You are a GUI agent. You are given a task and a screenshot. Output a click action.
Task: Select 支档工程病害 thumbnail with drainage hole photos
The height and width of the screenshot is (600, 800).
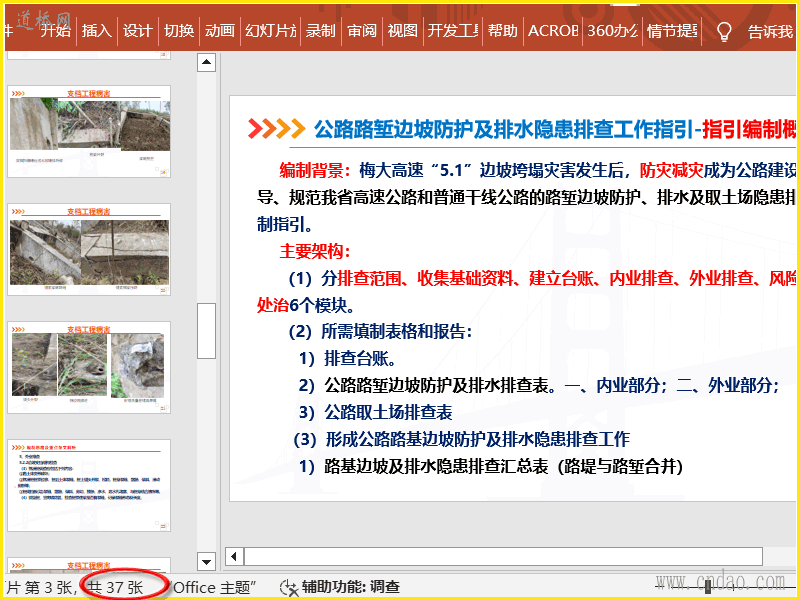(x=89, y=367)
